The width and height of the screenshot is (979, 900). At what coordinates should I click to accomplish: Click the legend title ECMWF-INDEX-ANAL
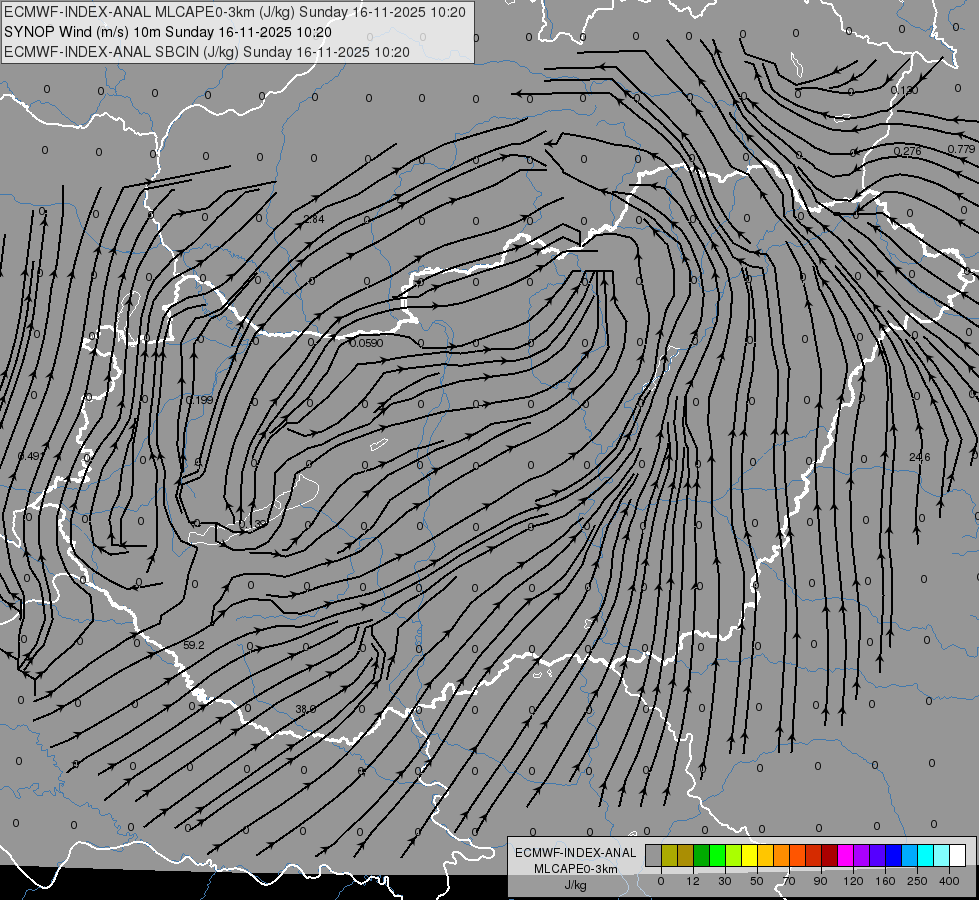[576, 853]
